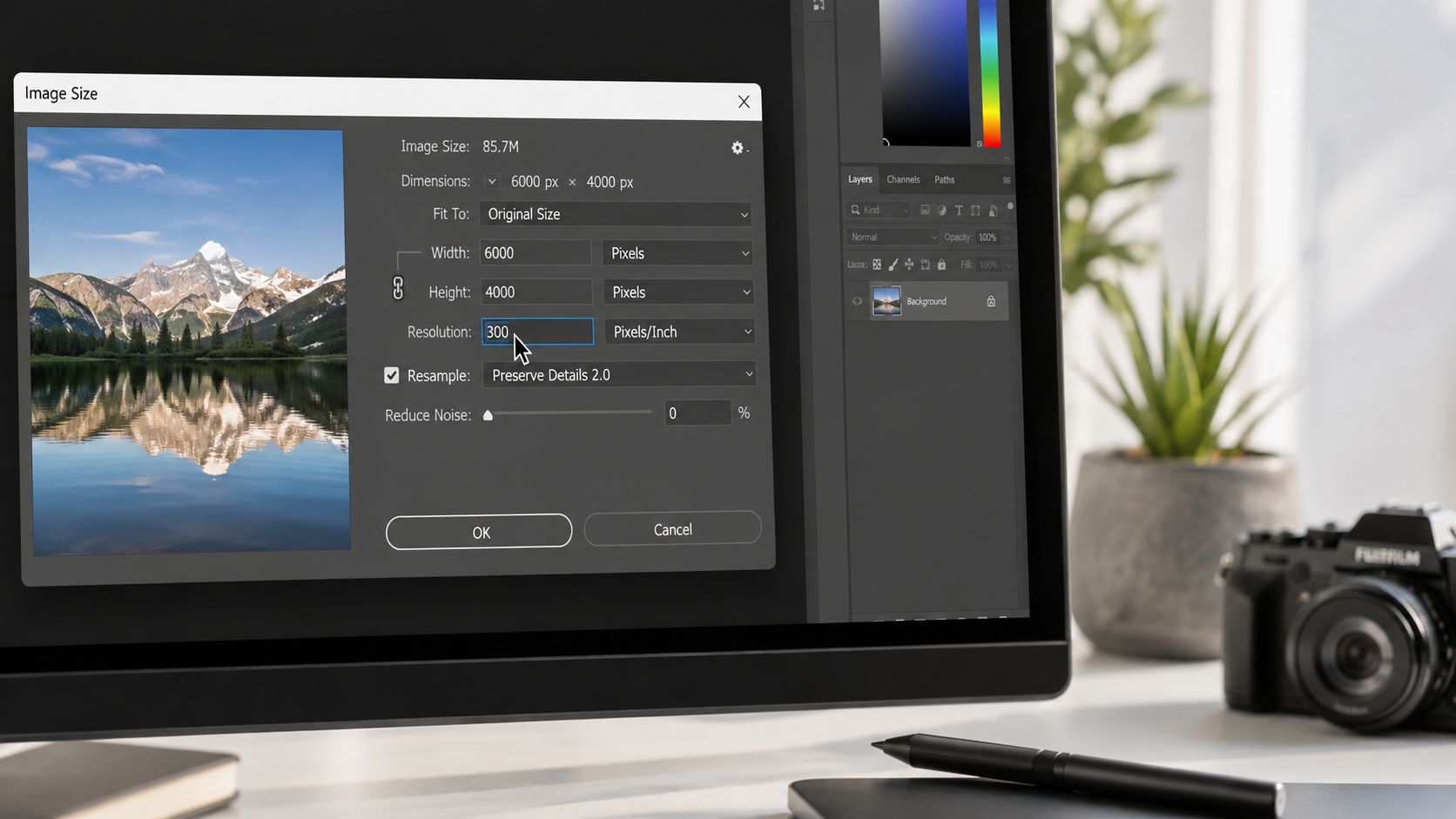Open the Opacity slider dropdown arrow
The height and width of the screenshot is (819, 1456).
pos(1008,238)
